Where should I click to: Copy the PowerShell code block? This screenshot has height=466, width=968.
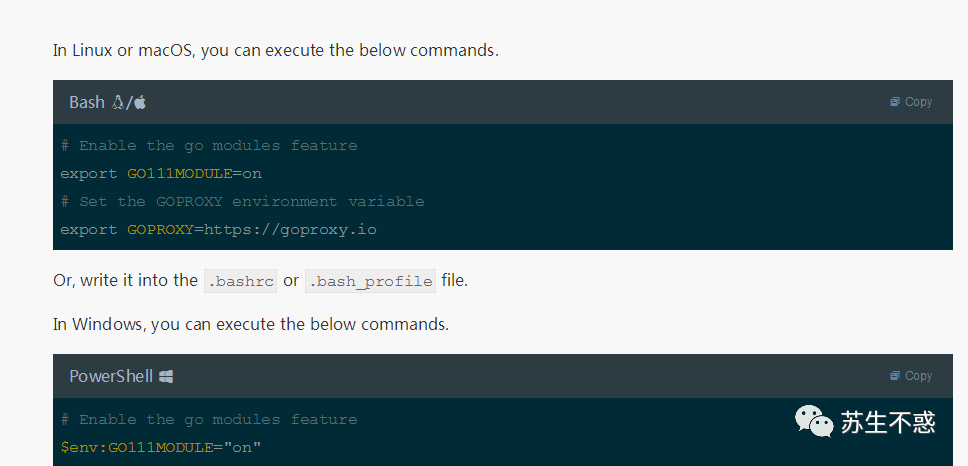pyautogui.click(x=911, y=376)
